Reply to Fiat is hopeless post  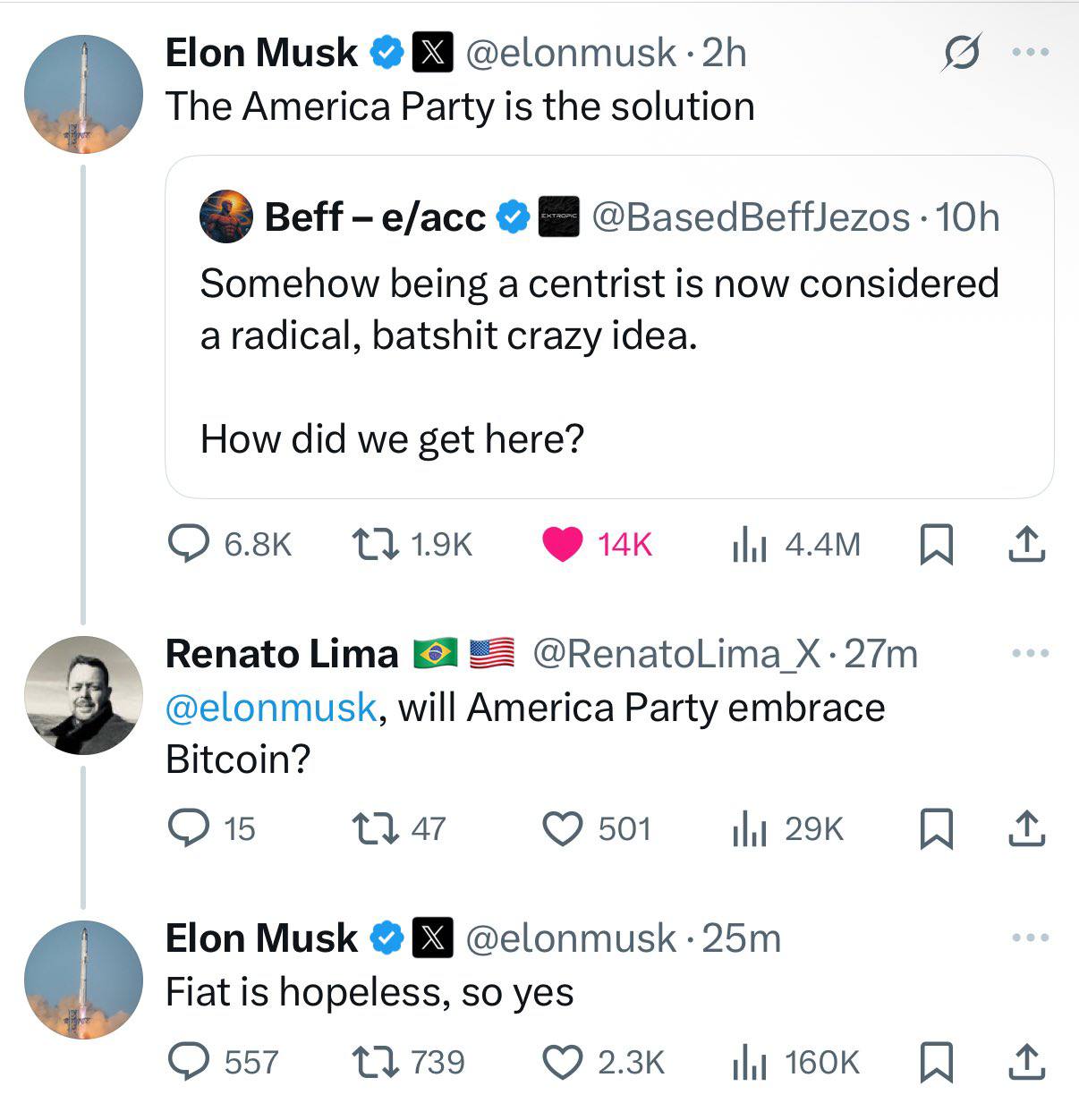(x=189, y=1062)
